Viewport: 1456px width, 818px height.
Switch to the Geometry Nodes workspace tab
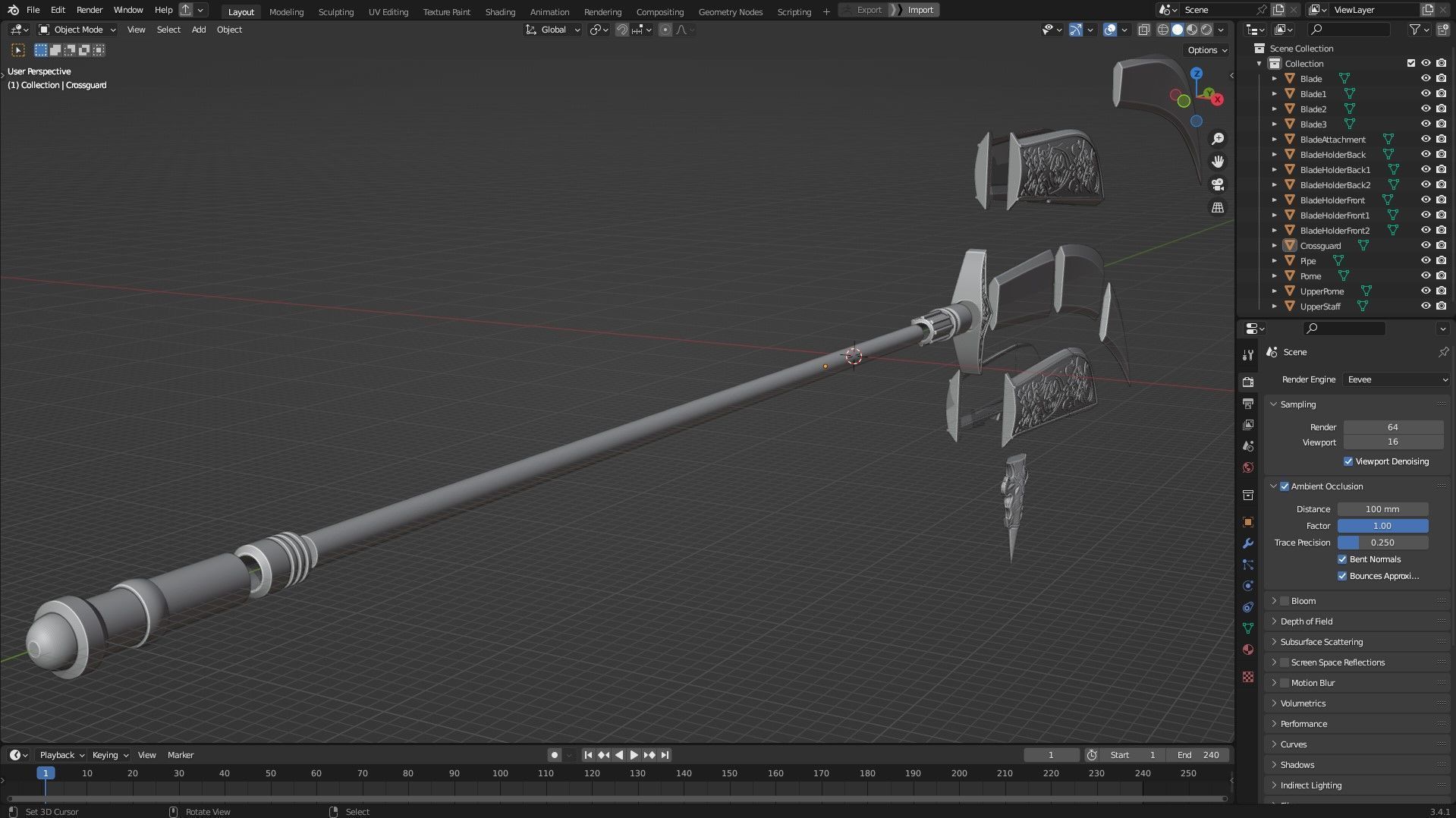click(730, 11)
